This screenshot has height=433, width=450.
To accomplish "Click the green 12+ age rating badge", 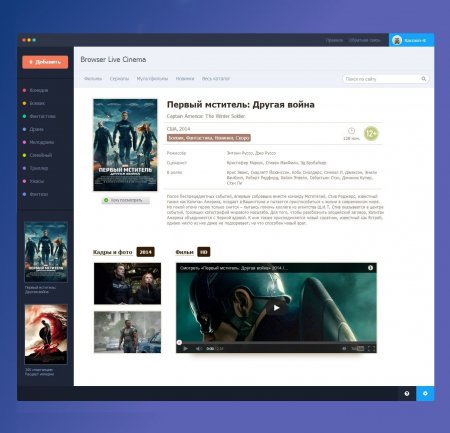I will tap(371, 134).
